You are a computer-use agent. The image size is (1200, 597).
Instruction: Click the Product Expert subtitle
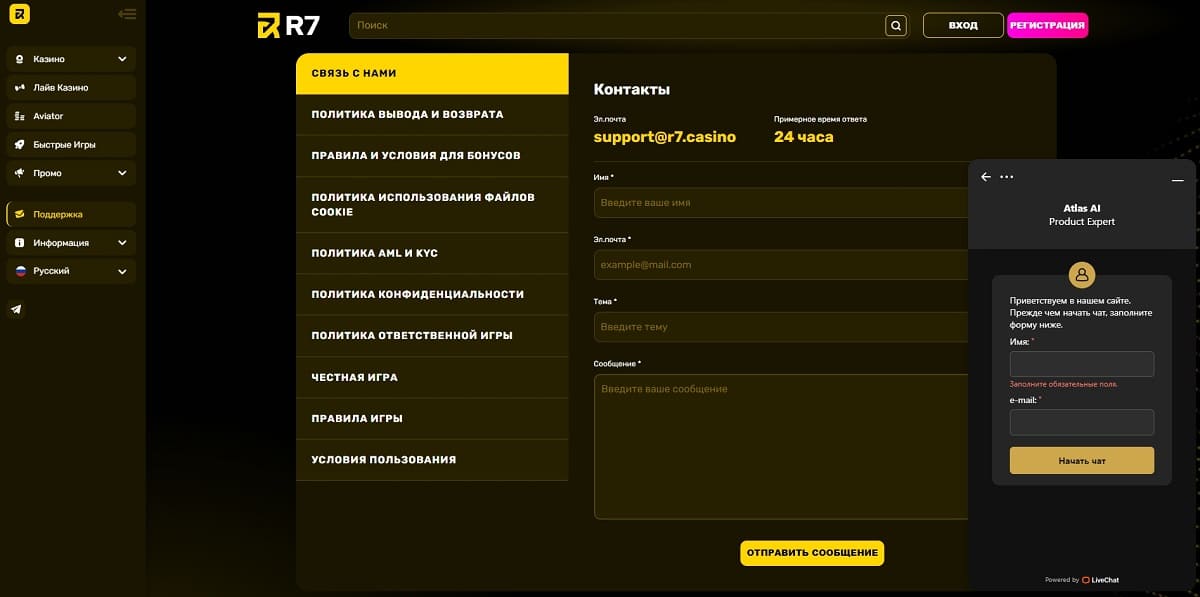pyautogui.click(x=1082, y=222)
